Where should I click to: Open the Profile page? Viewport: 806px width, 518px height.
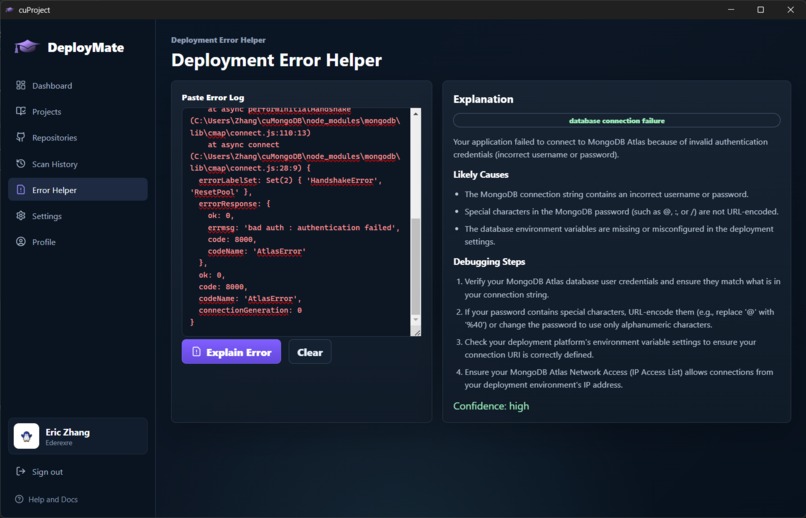(x=78, y=242)
